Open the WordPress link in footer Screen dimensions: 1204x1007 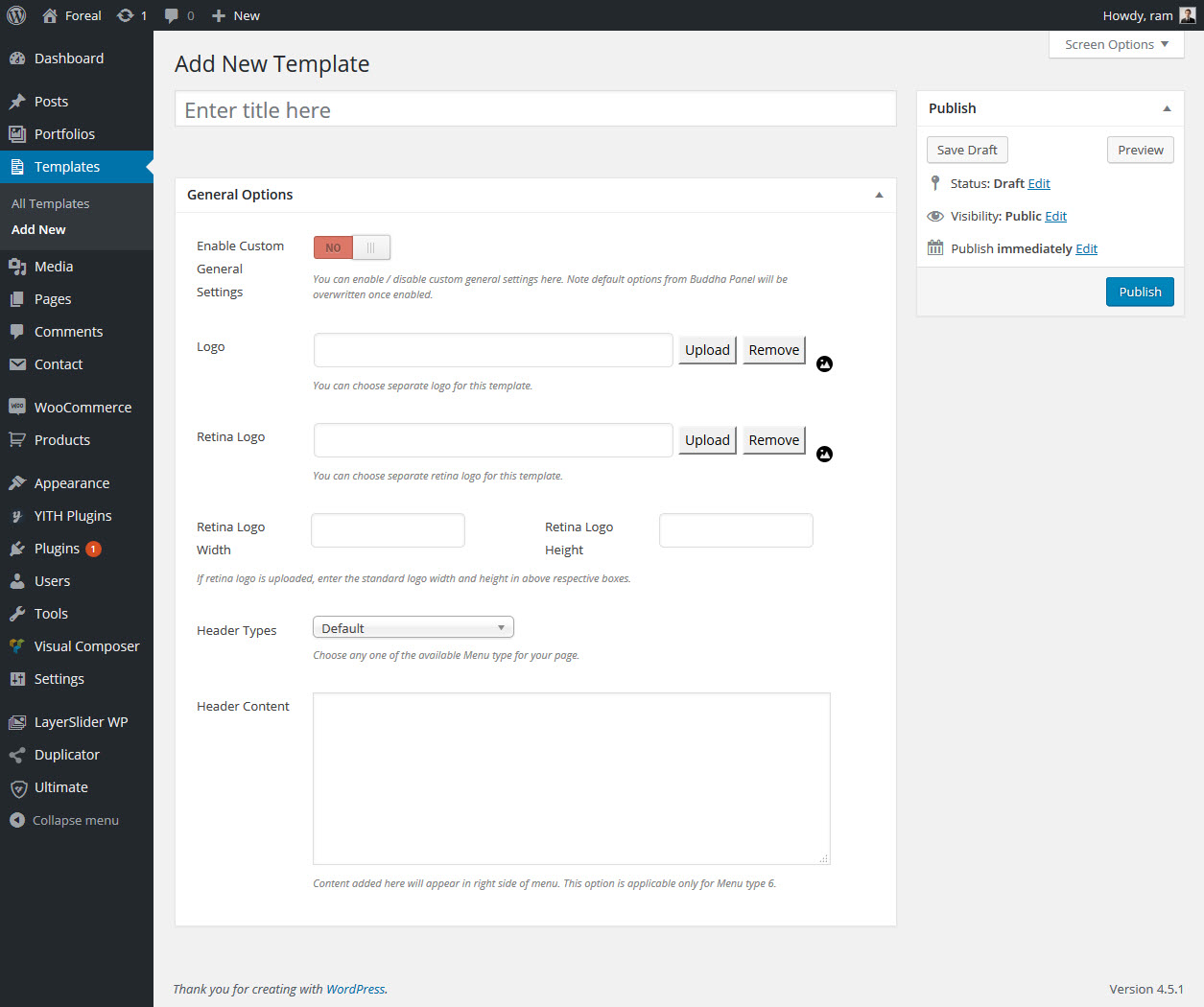pos(356,989)
